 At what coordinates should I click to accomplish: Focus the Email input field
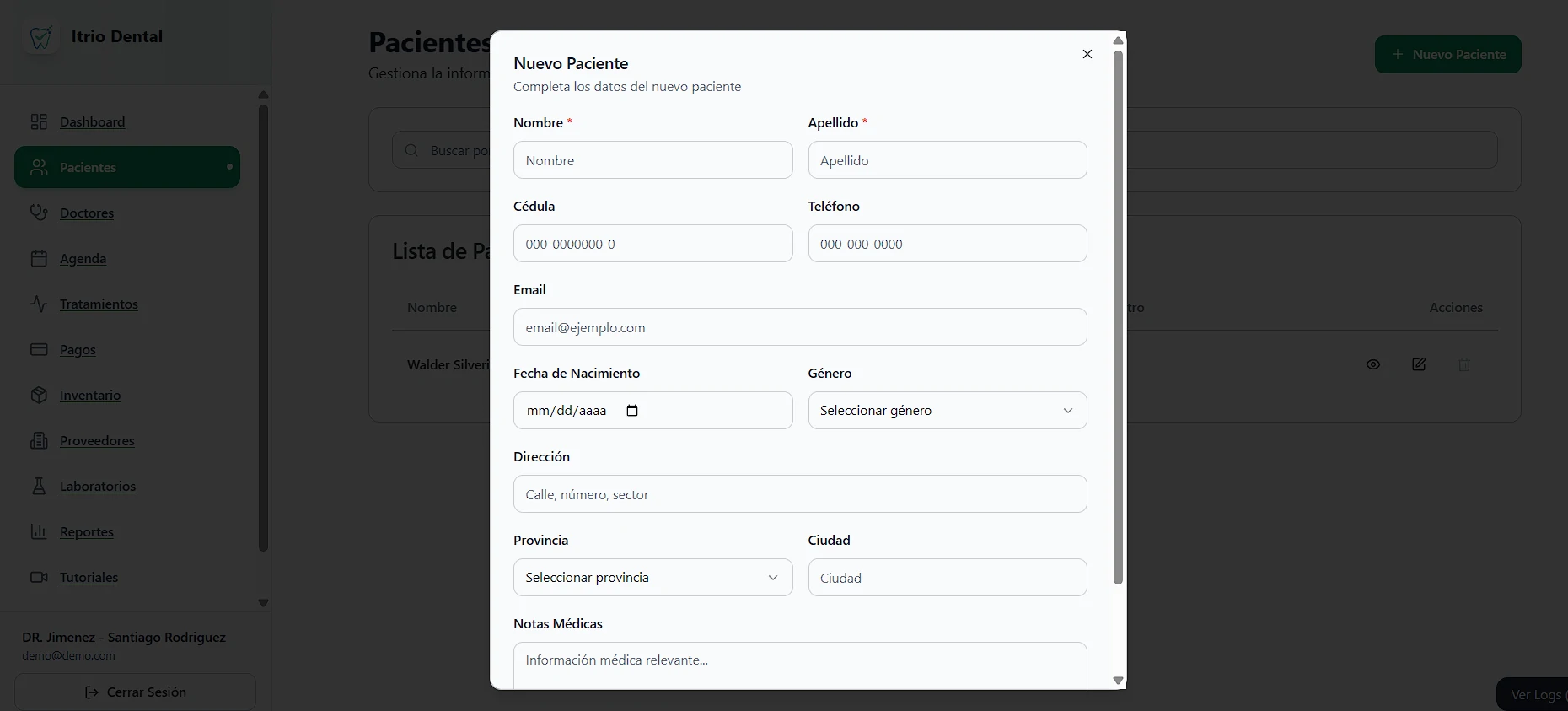click(799, 327)
